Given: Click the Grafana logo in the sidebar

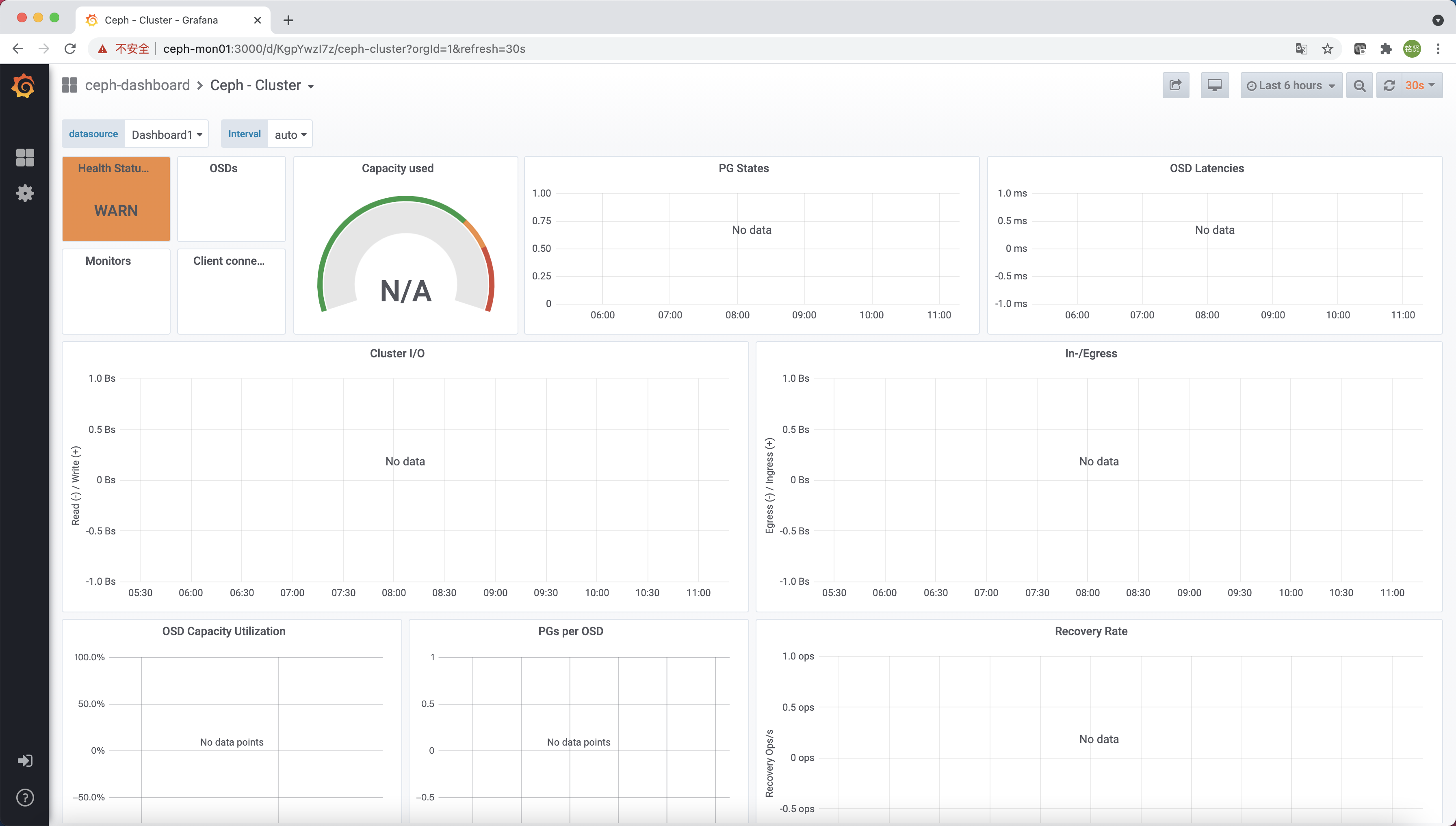Looking at the screenshot, I should pyautogui.click(x=24, y=86).
